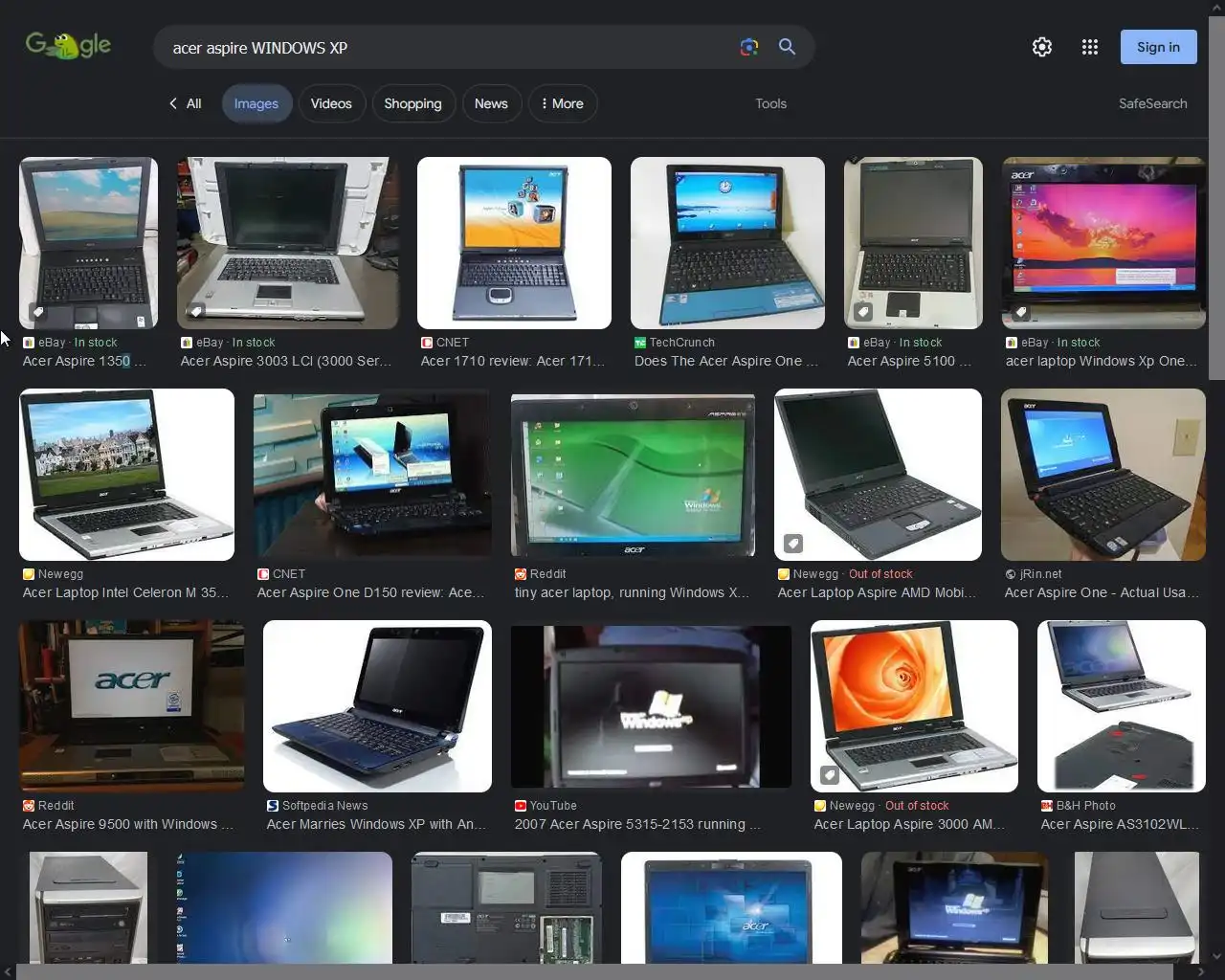This screenshot has width=1225, height=980.
Task: Click Reddit favicon under tiny acer laptop
Action: click(x=521, y=574)
